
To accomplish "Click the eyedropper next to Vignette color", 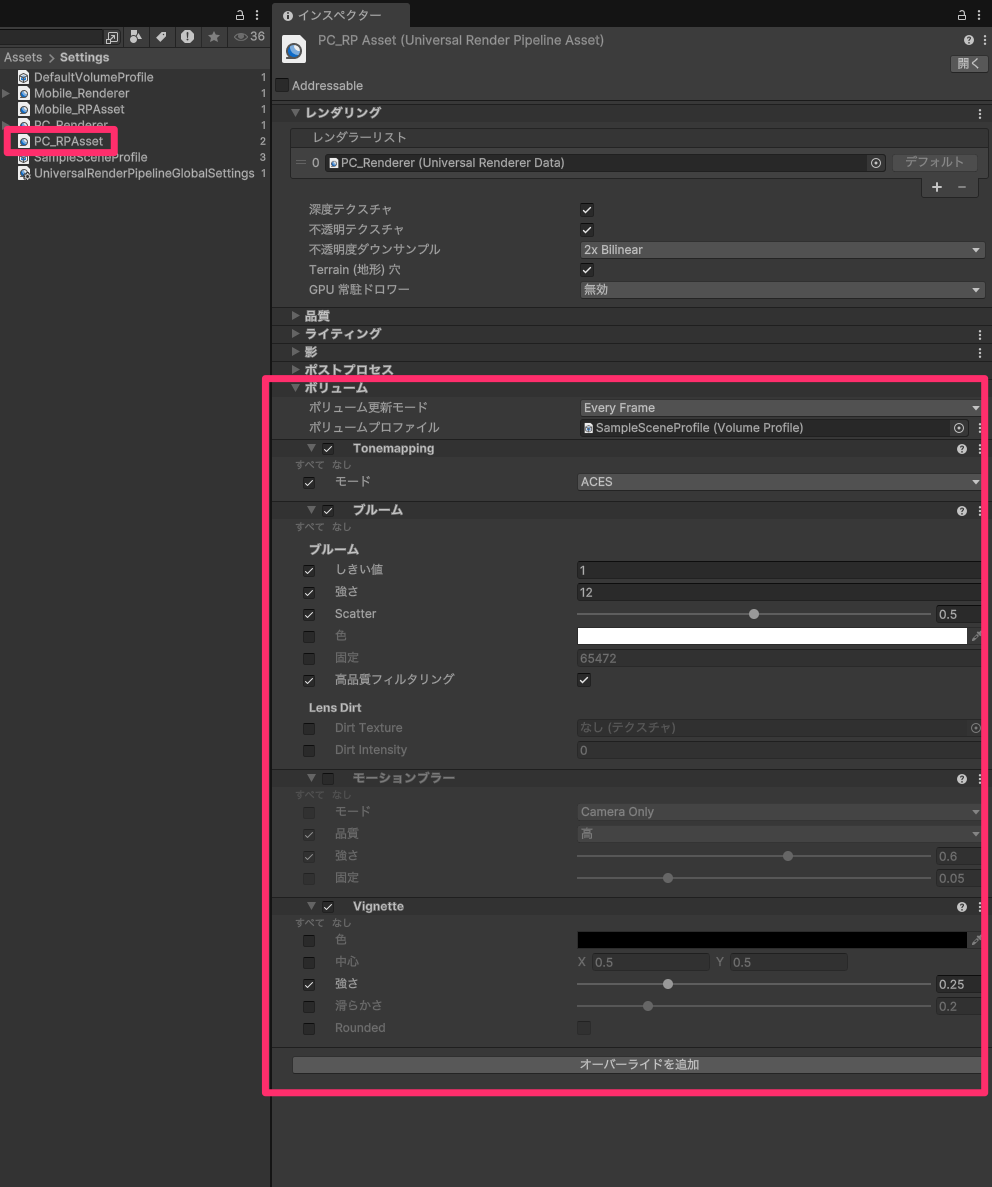I will (976, 940).
